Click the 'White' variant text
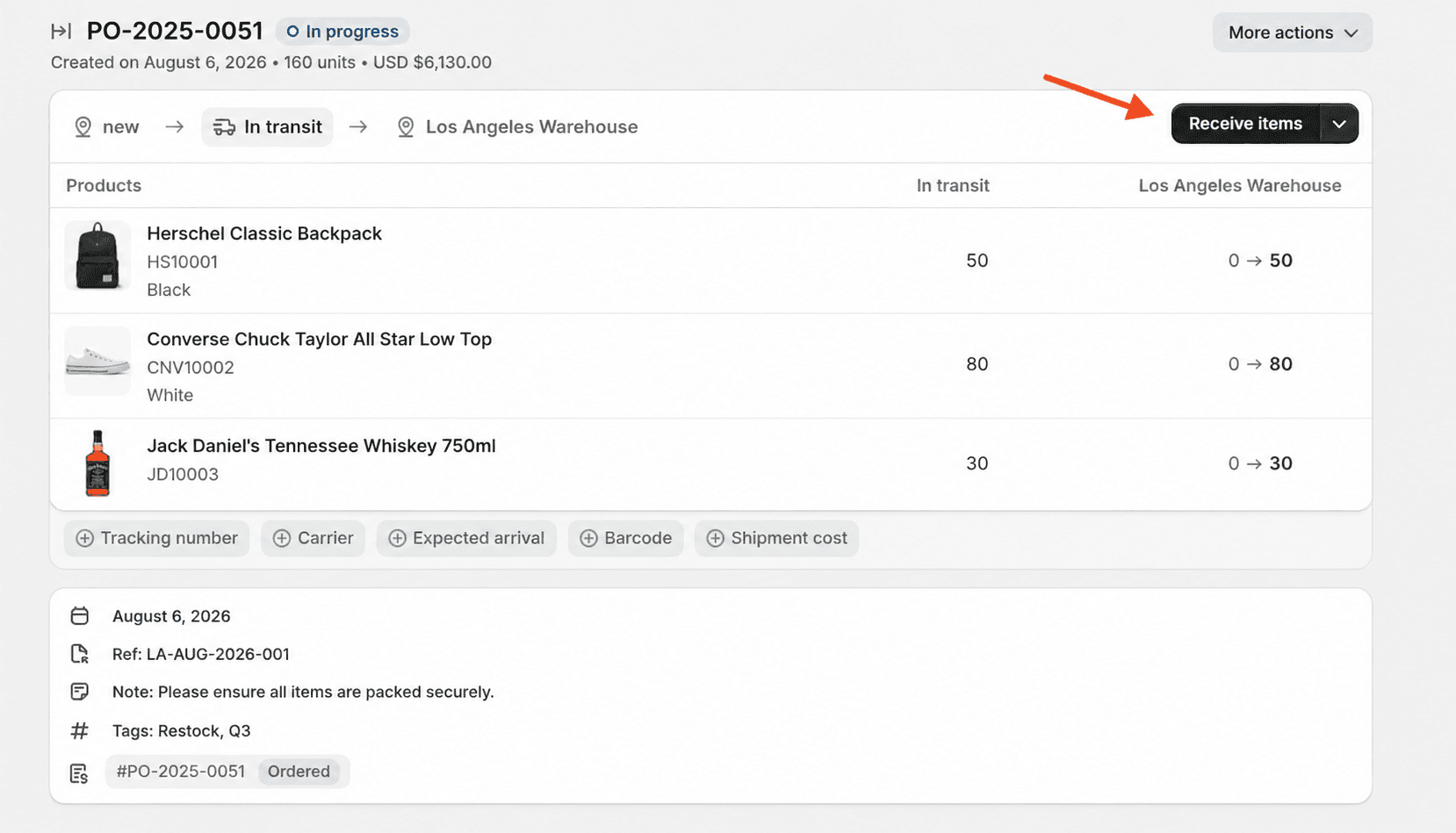This screenshot has width=1456, height=833. 169,395
